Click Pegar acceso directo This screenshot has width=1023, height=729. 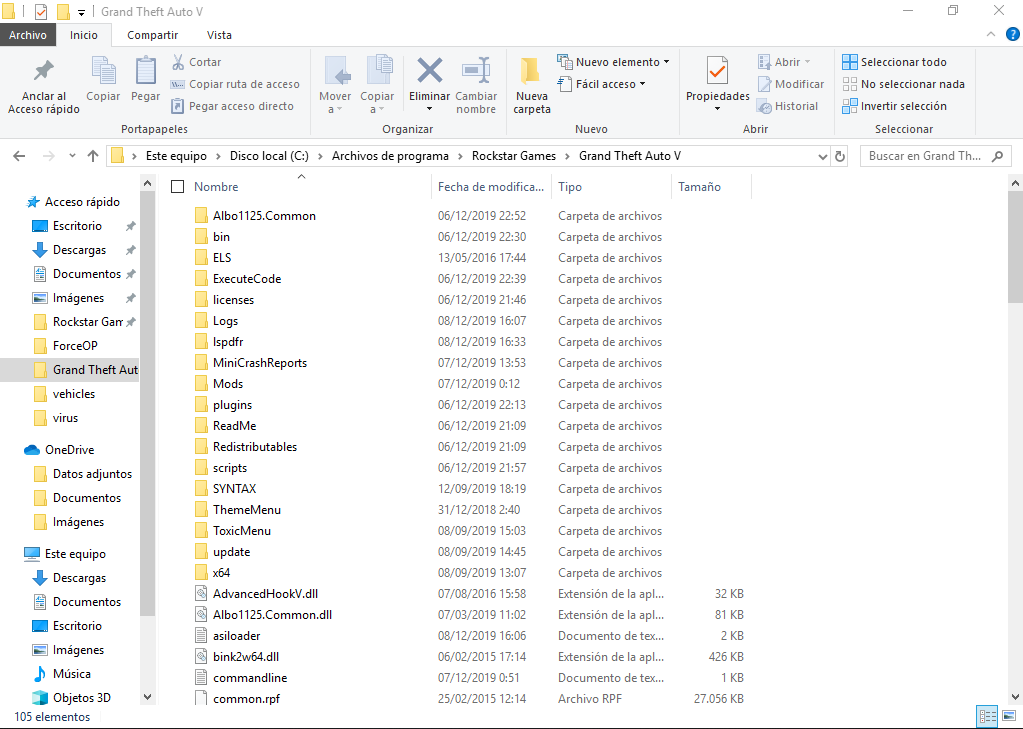(x=232, y=106)
